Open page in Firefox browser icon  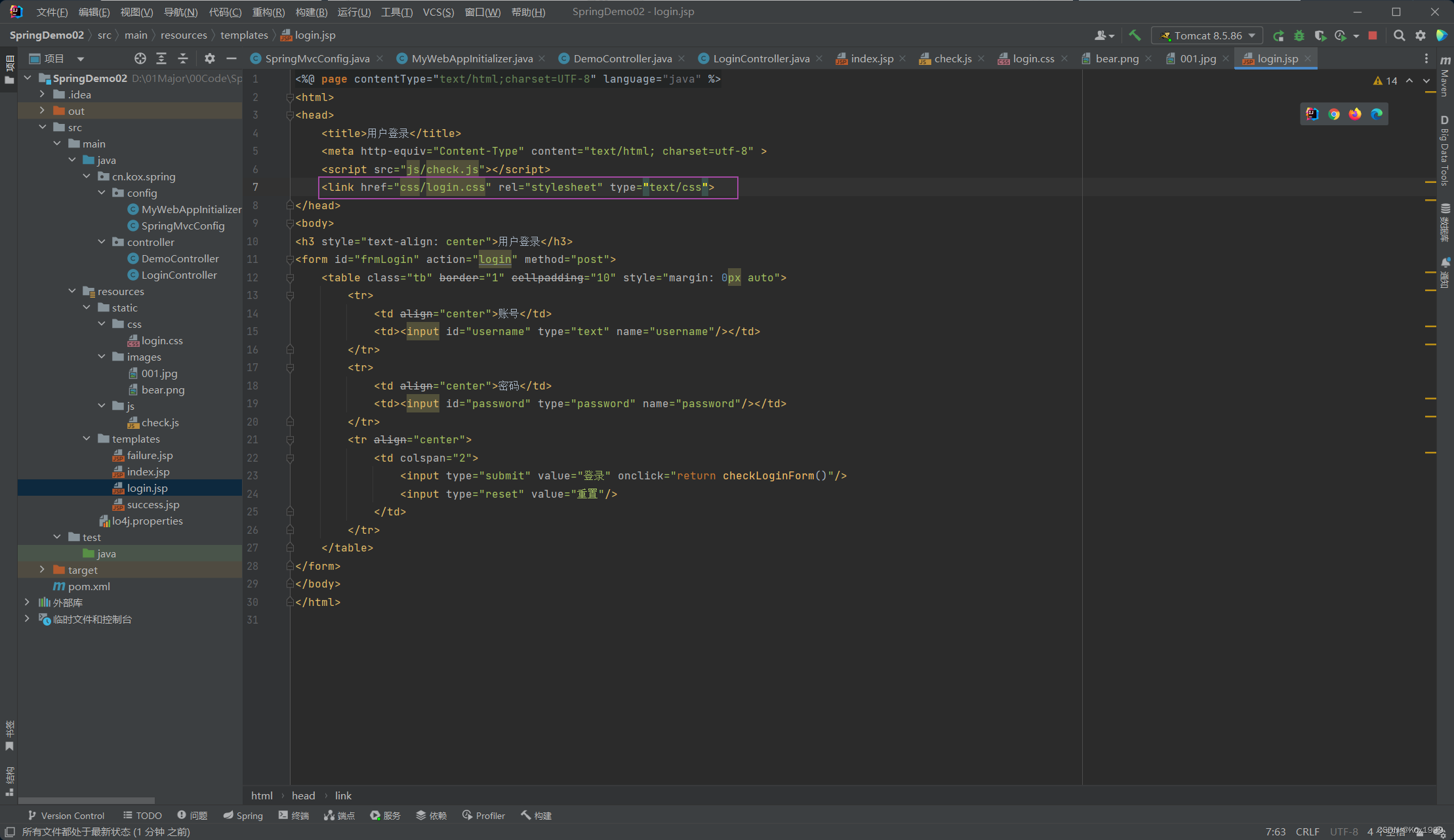[x=1355, y=114]
